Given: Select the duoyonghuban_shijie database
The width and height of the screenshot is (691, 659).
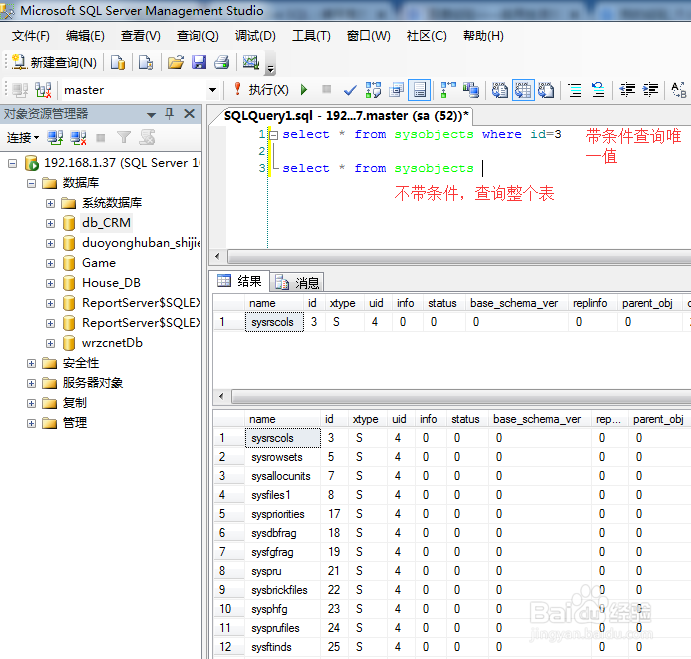Looking at the screenshot, I should click(141, 243).
